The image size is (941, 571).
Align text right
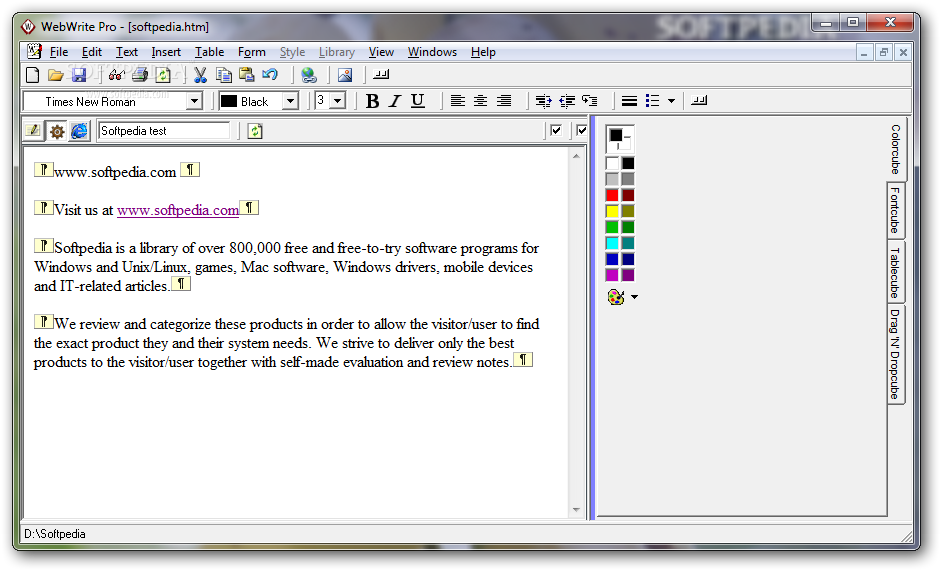pyautogui.click(x=504, y=101)
